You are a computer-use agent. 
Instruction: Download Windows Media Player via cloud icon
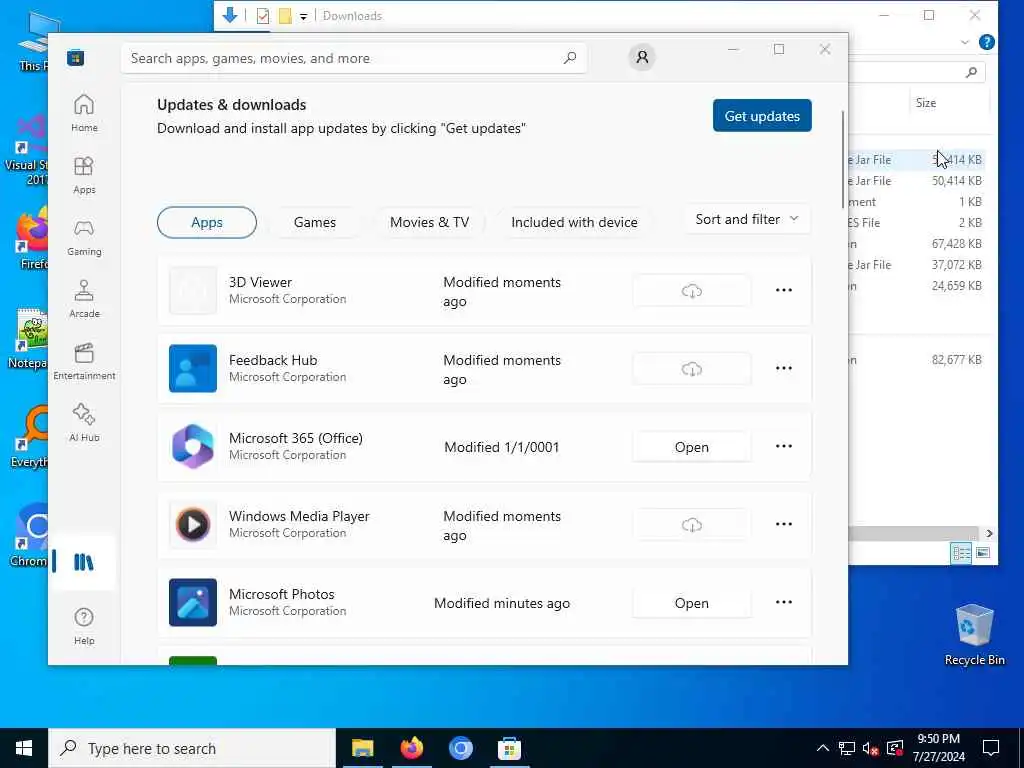coord(692,525)
